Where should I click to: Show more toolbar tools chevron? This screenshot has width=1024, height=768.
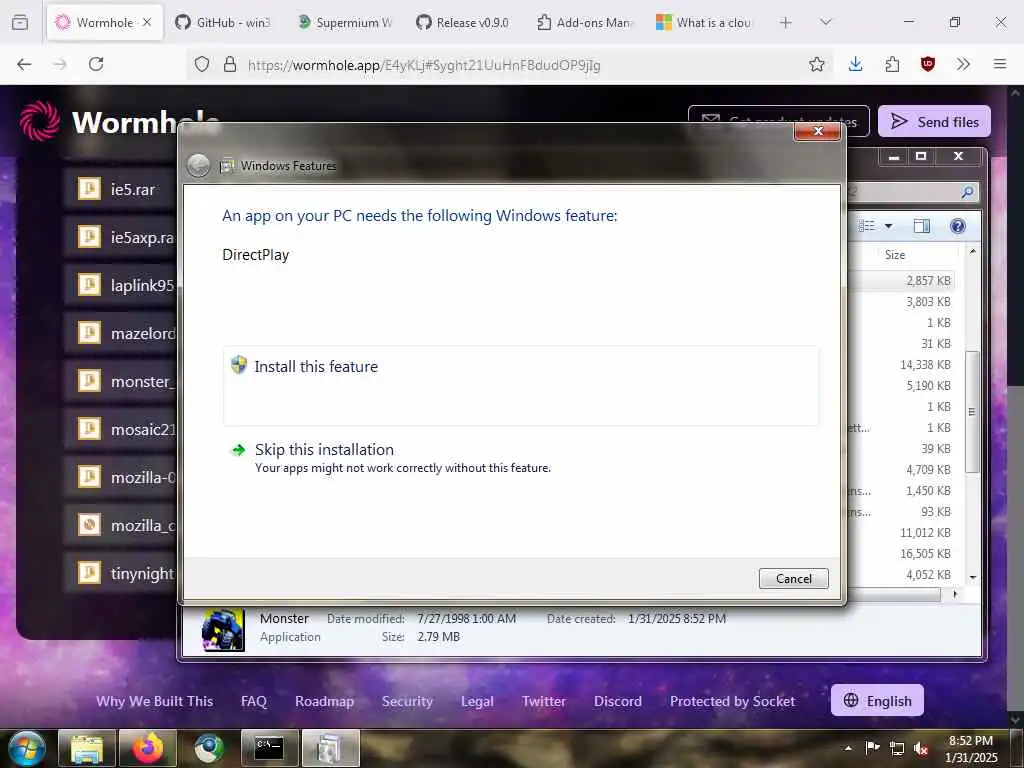tap(963, 64)
